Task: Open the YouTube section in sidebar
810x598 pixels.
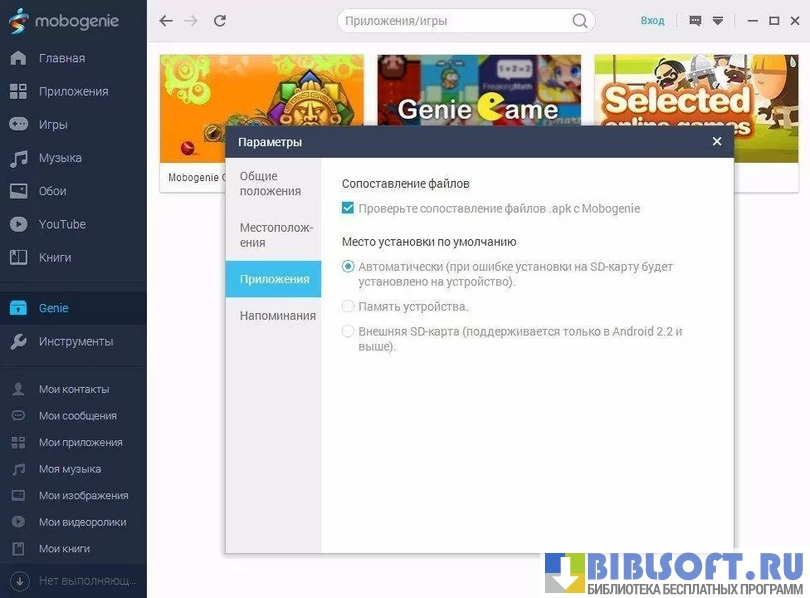Action: tap(62, 224)
